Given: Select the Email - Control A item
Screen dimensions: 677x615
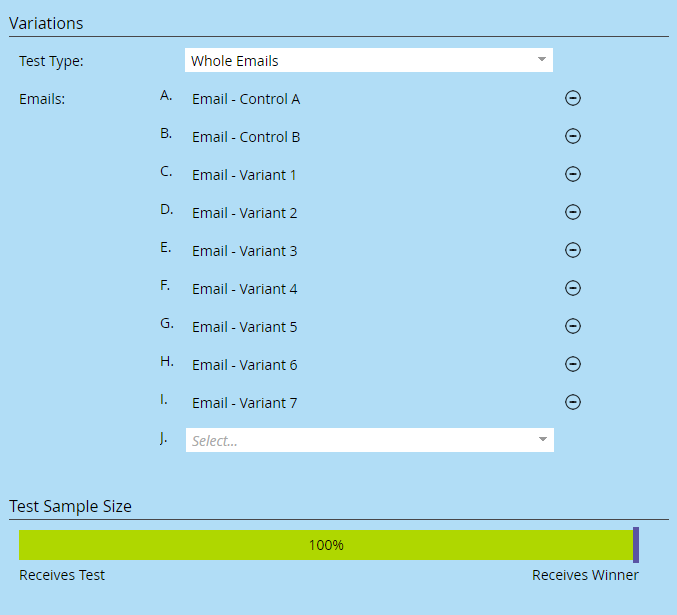Looking at the screenshot, I should pyautogui.click(x=246, y=99).
